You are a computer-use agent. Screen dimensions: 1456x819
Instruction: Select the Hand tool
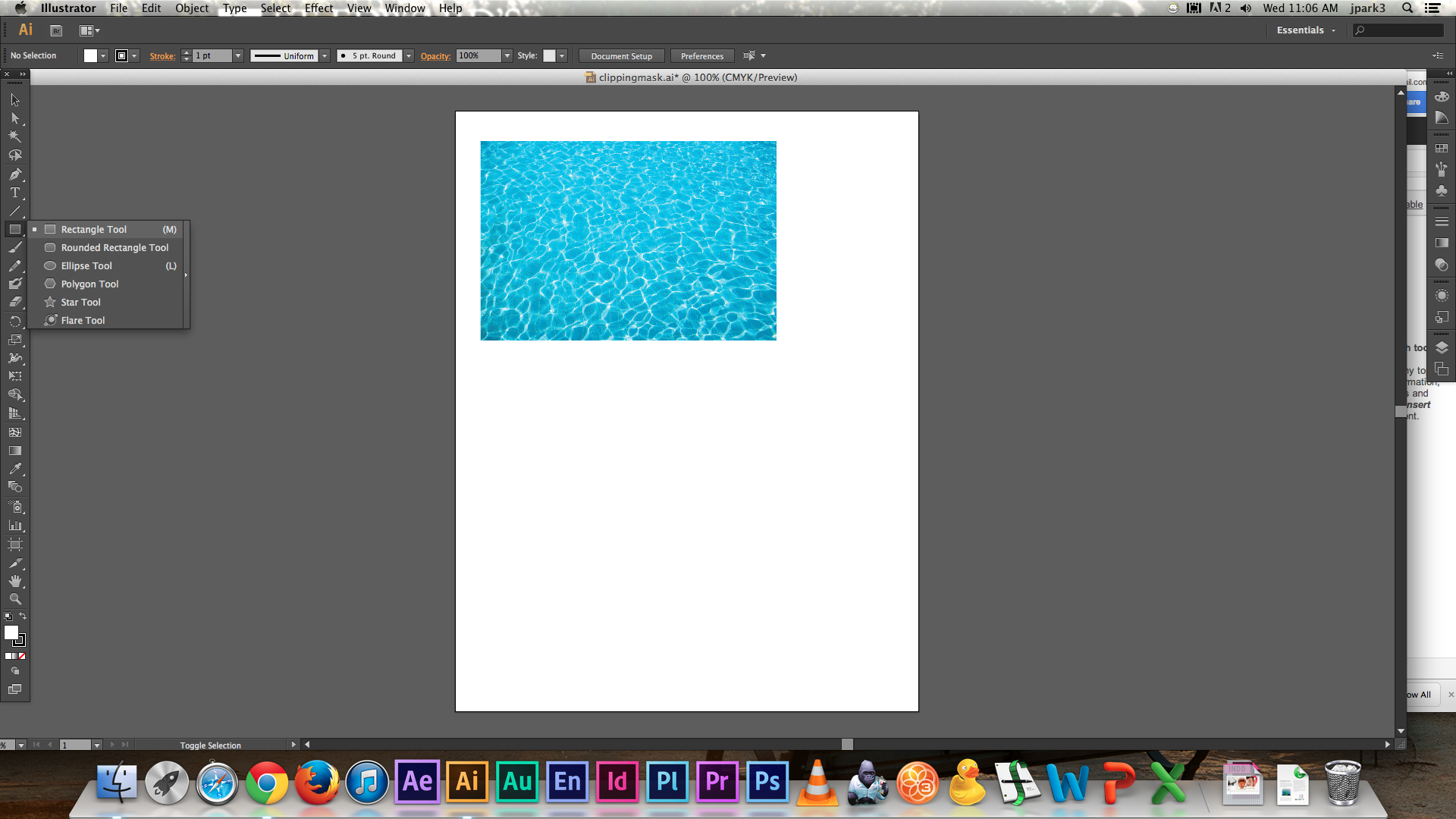tap(14, 581)
